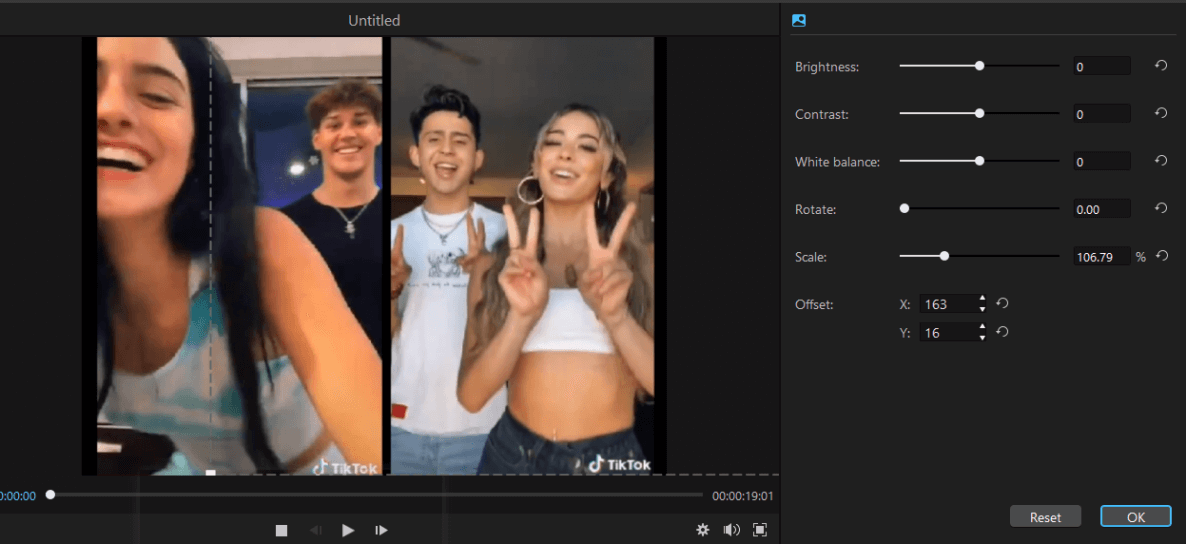Screen dimensions: 1186x544
Task: Step forward to the next frame
Action: point(382,530)
